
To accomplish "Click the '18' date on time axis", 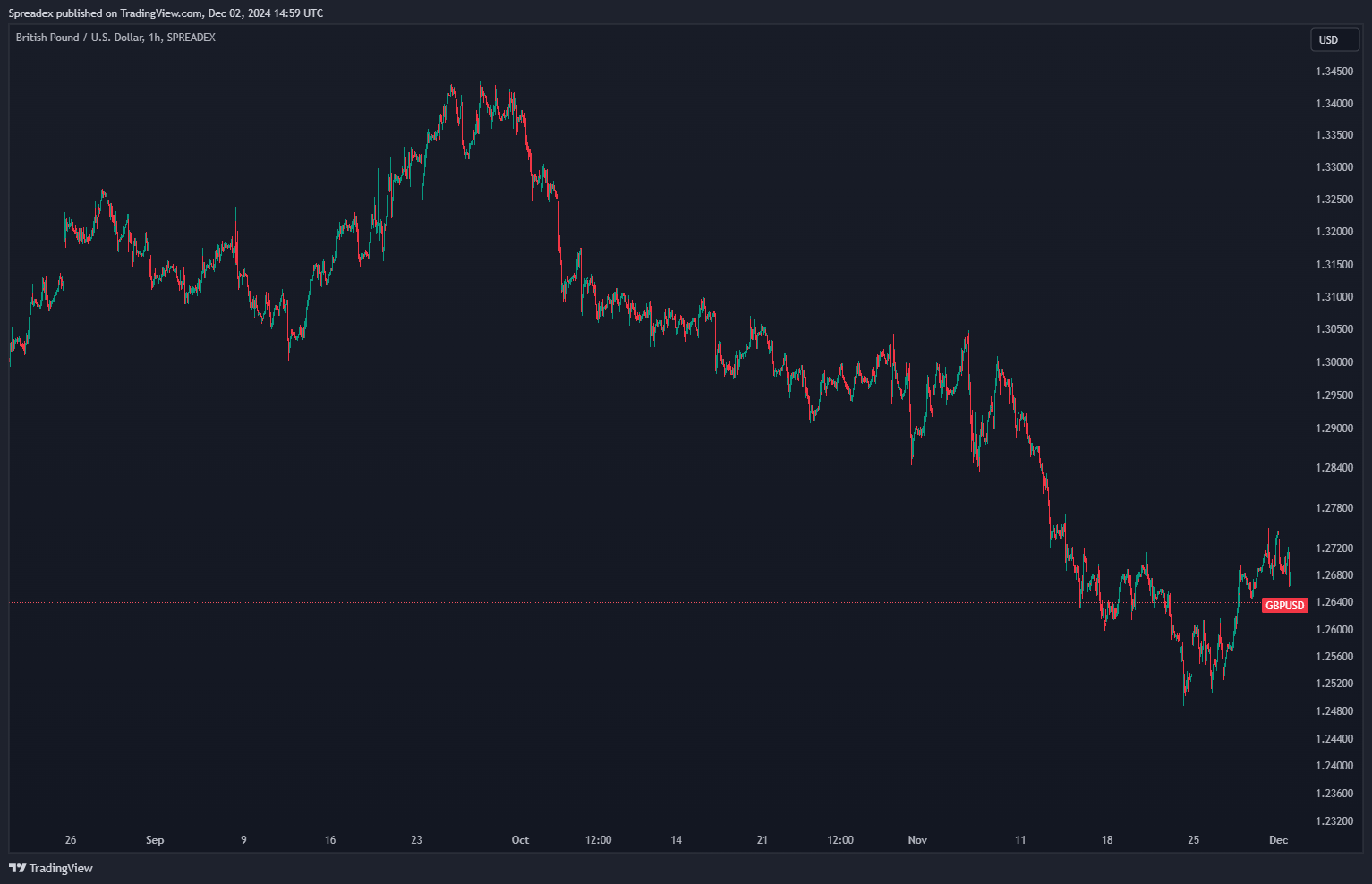I will pos(1107,840).
